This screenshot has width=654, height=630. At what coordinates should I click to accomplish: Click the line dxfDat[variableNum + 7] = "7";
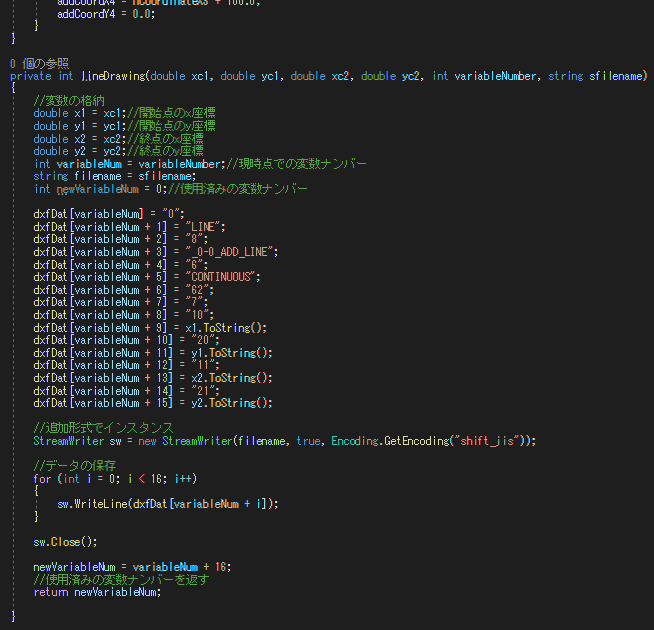121,302
